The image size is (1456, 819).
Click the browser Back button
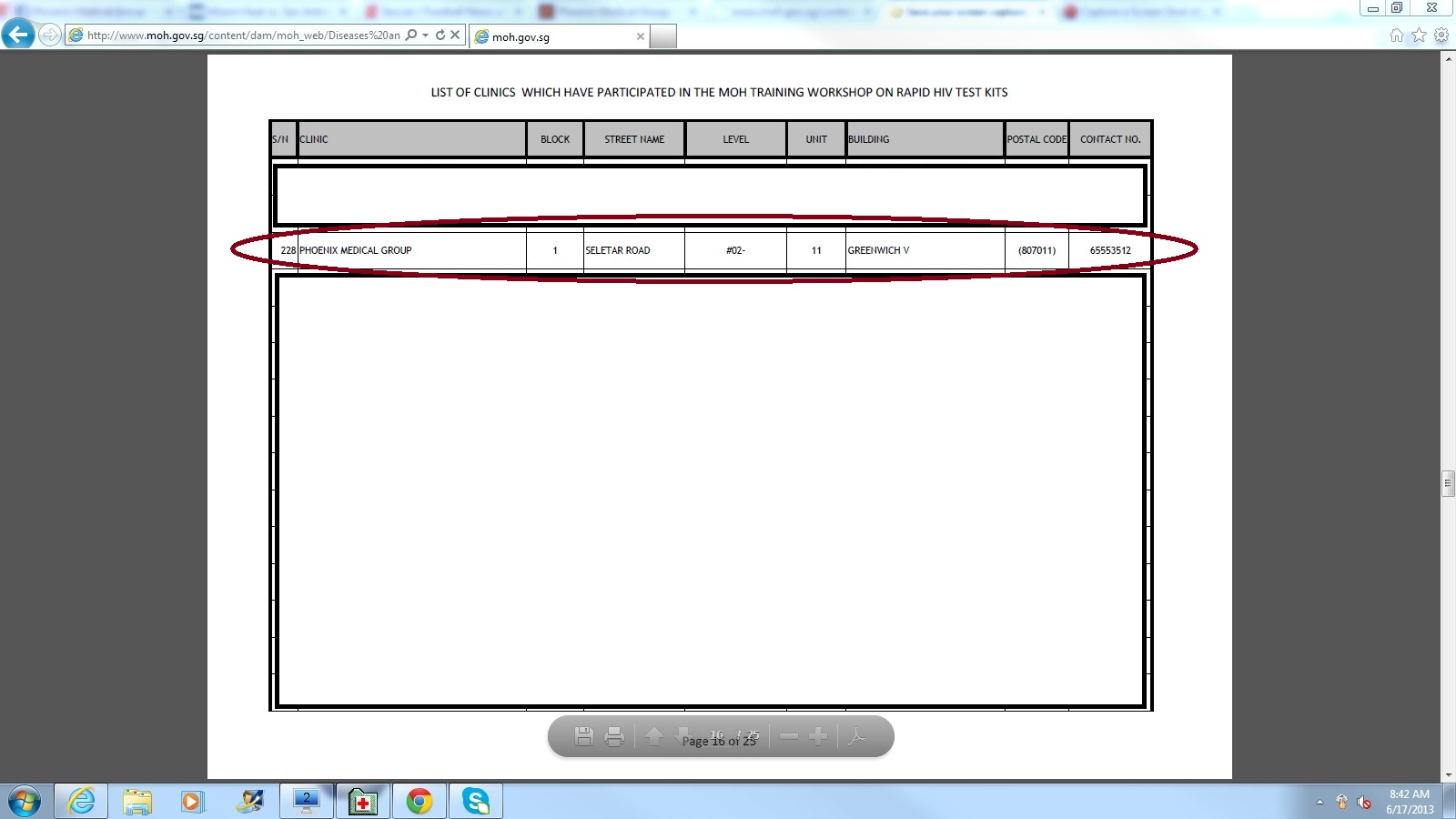18,35
